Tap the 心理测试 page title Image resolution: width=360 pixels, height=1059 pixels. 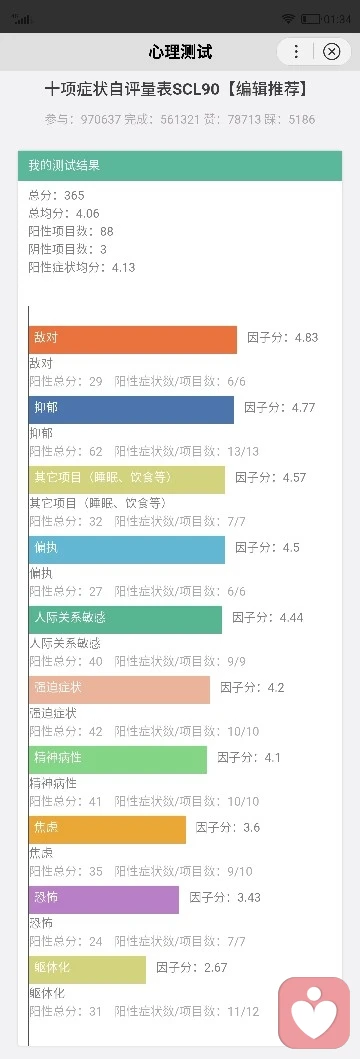(180, 52)
